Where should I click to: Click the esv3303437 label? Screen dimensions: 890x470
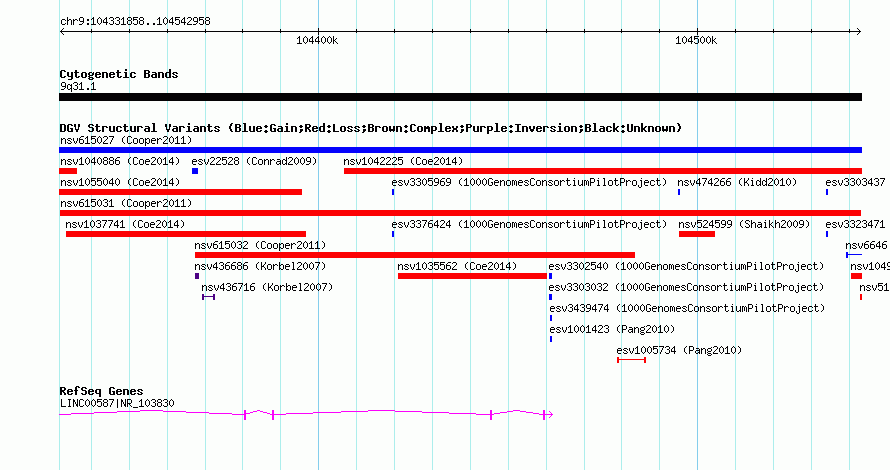[x=855, y=182]
